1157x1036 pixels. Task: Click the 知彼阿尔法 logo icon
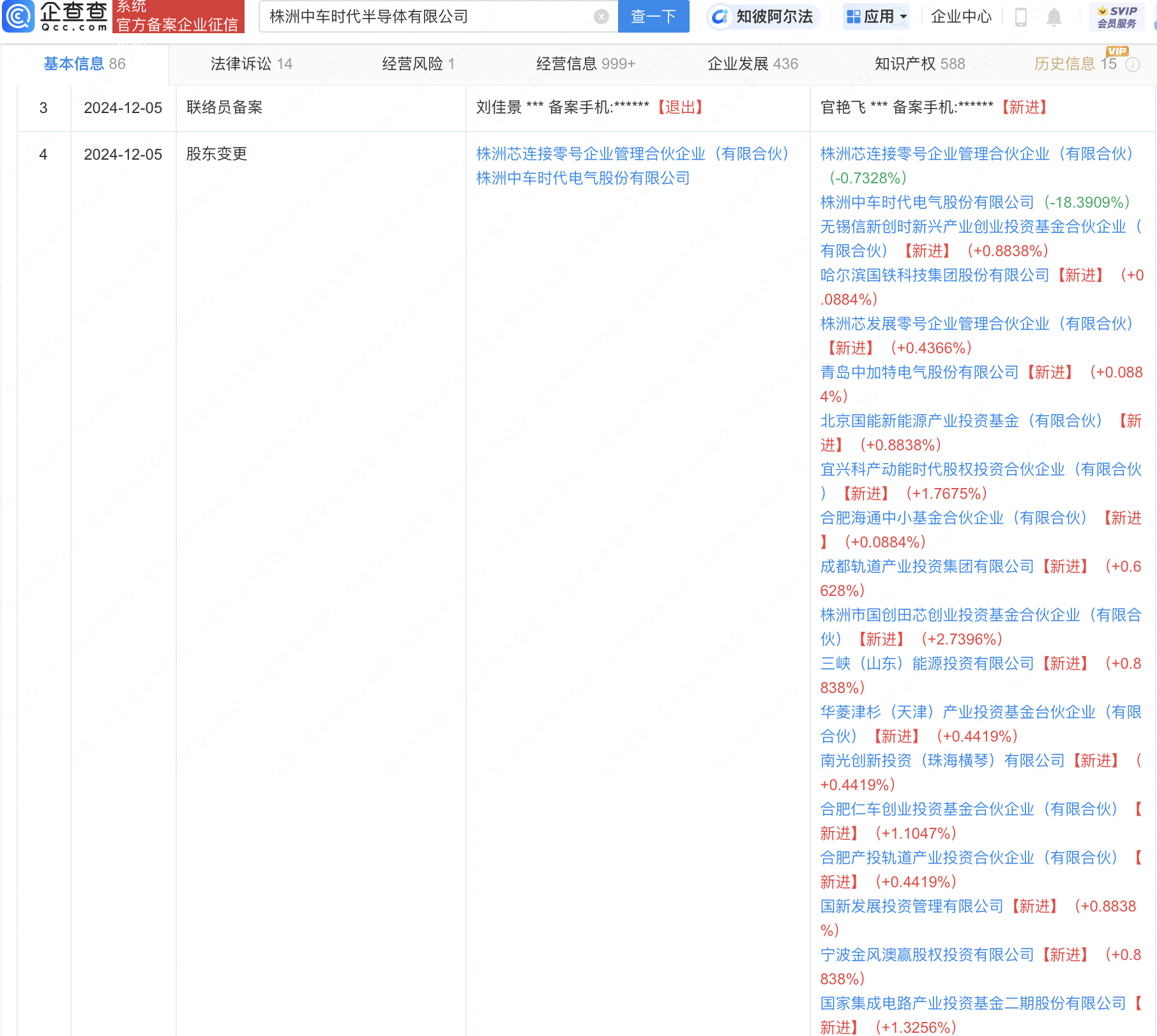pyautogui.click(x=720, y=17)
